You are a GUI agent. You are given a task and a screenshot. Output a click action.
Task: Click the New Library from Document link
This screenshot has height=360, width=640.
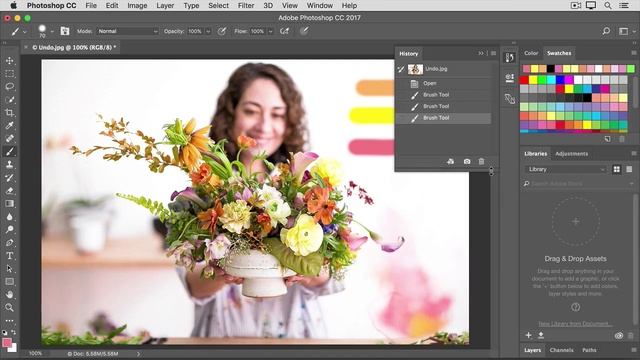(x=575, y=324)
